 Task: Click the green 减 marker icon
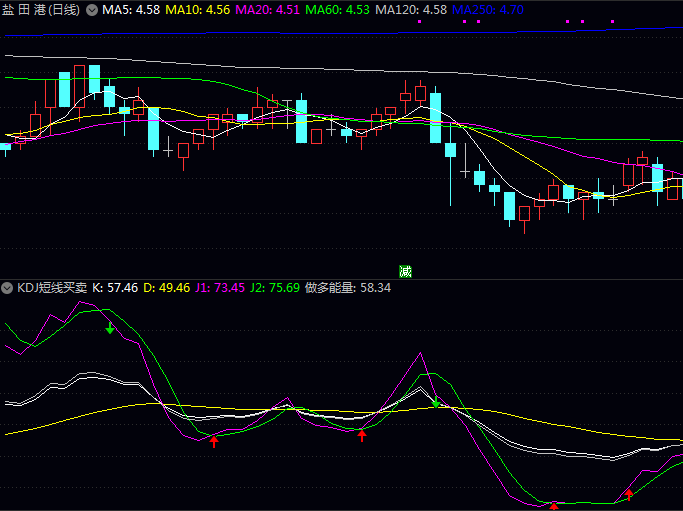(x=405, y=271)
